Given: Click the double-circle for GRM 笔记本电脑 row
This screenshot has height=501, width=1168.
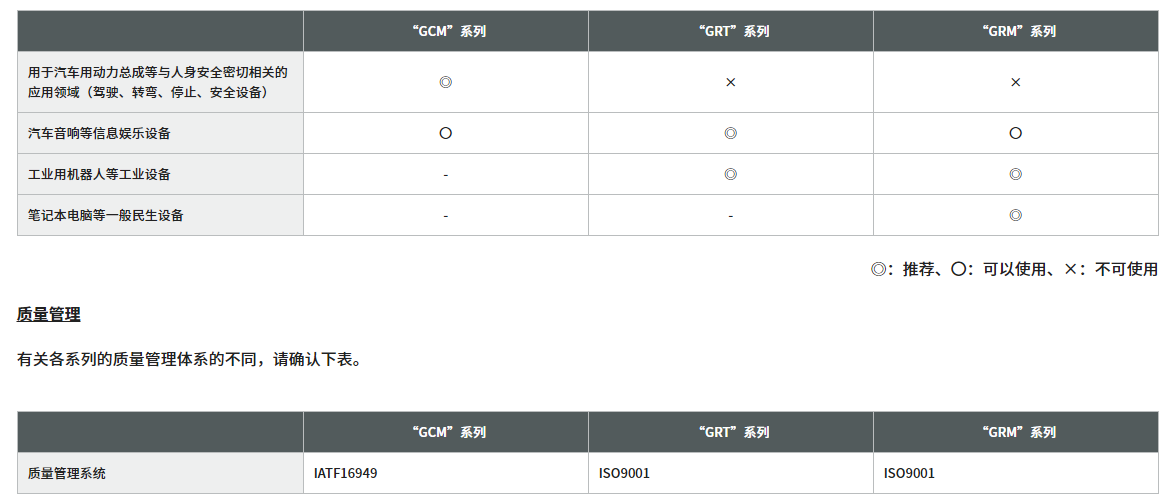Looking at the screenshot, I should click(x=1015, y=215).
